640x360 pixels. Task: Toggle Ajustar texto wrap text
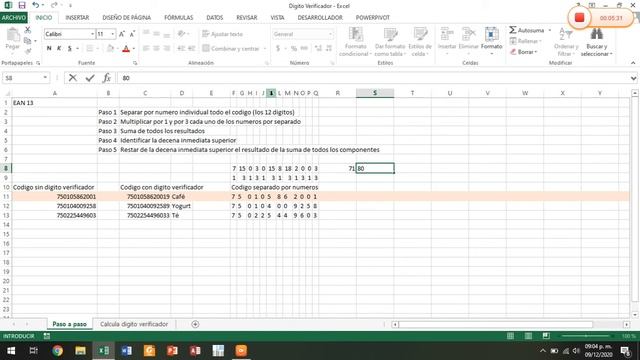click(222, 34)
